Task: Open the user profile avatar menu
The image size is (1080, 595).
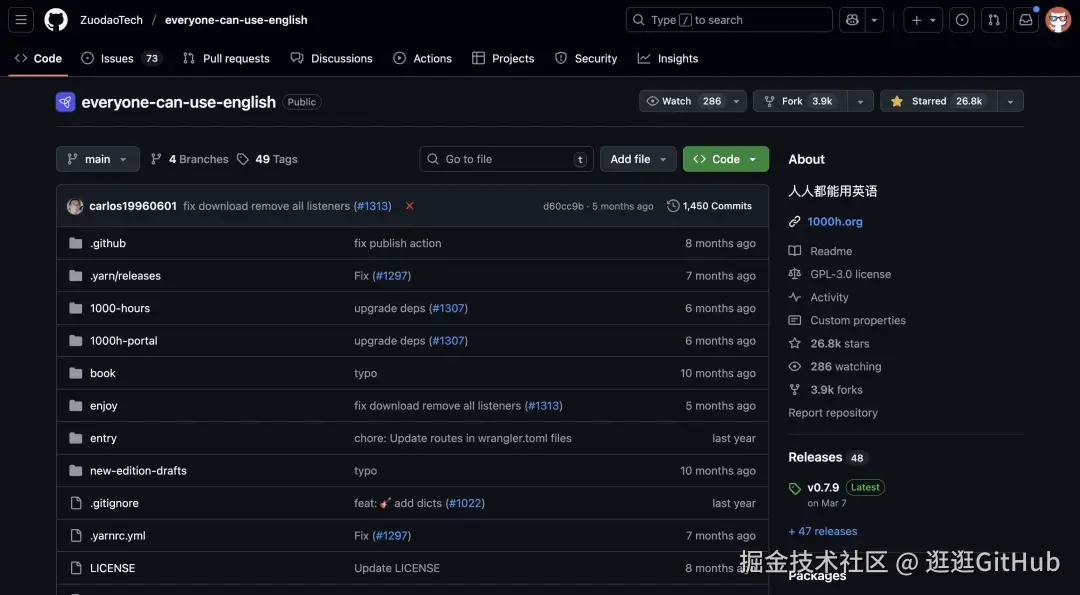Action: point(1058,20)
